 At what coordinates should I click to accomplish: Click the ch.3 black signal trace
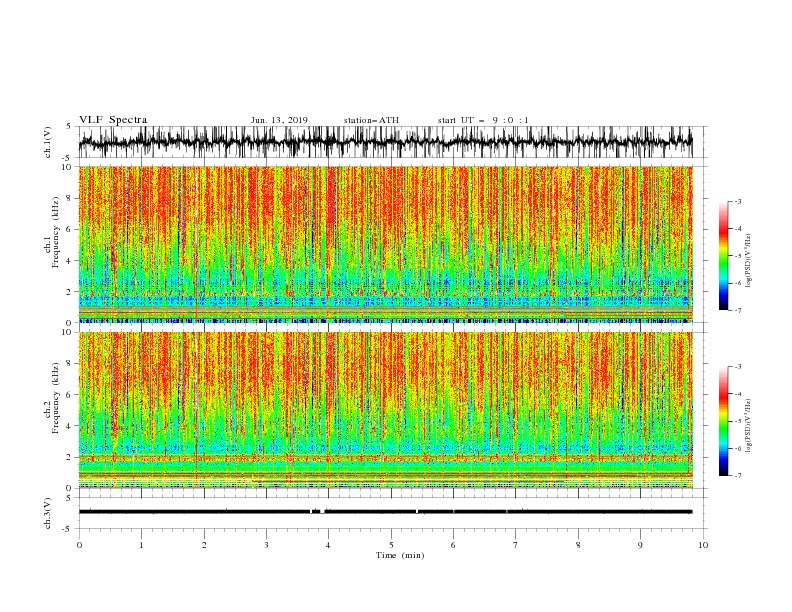tap(385, 512)
